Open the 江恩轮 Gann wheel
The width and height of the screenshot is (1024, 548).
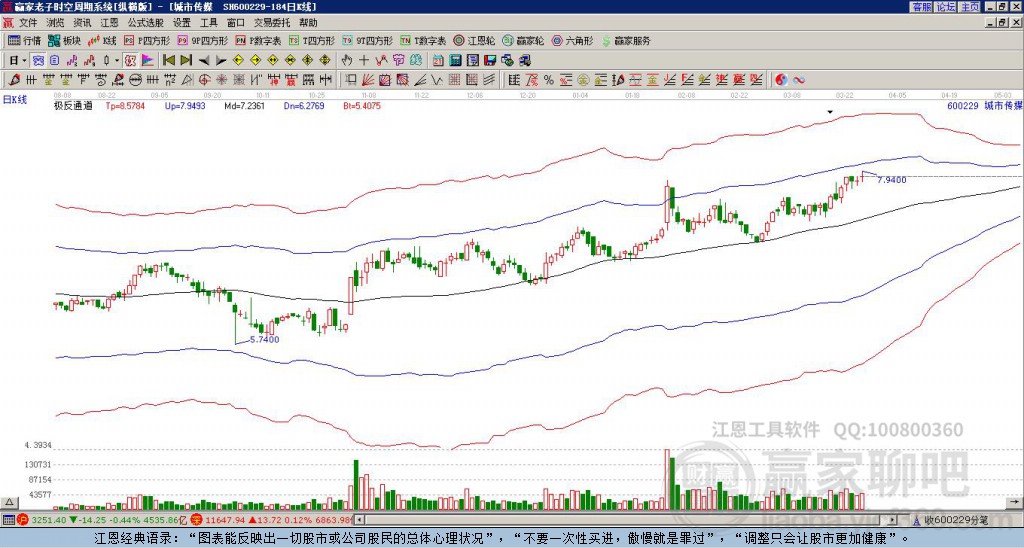(x=475, y=40)
